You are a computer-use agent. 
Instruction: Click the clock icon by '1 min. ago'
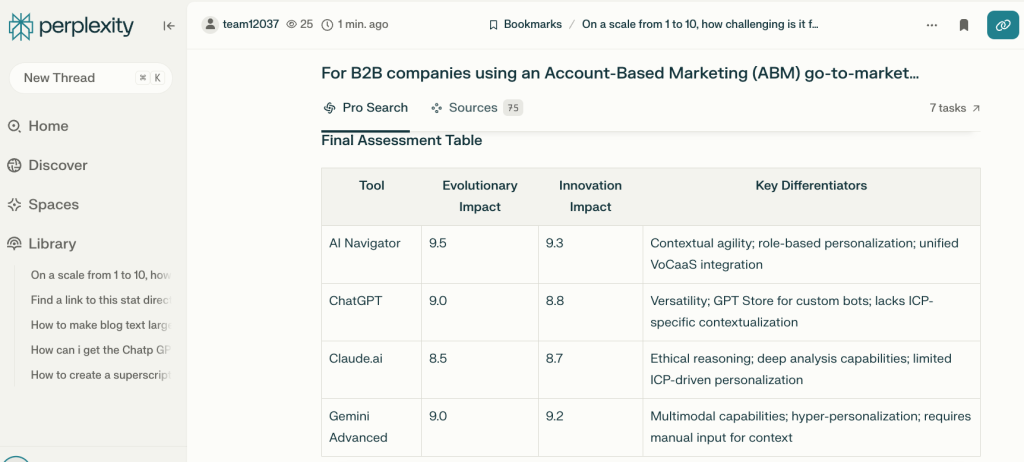click(327, 25)
